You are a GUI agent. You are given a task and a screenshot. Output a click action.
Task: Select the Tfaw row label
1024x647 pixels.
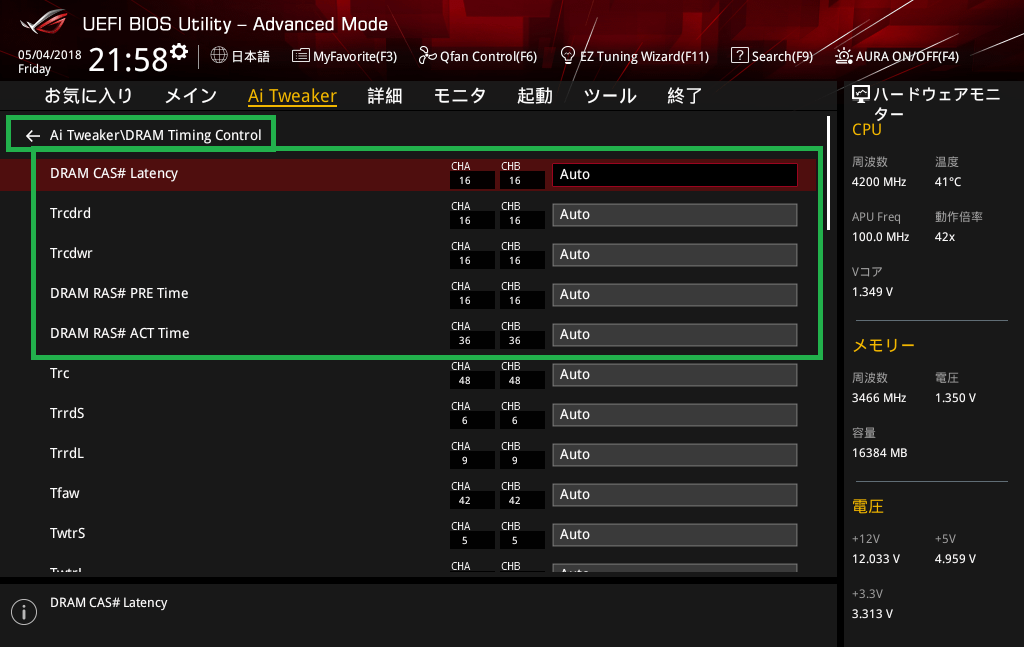(x=65, y=493)
